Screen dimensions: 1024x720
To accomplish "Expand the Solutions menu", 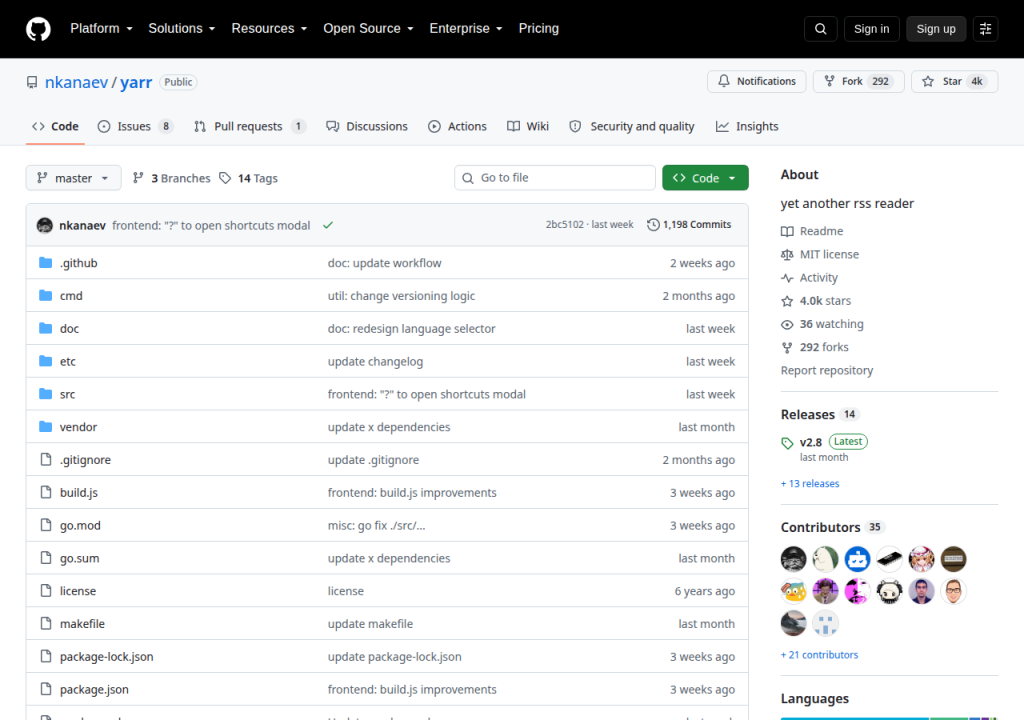I will [182, 29].
